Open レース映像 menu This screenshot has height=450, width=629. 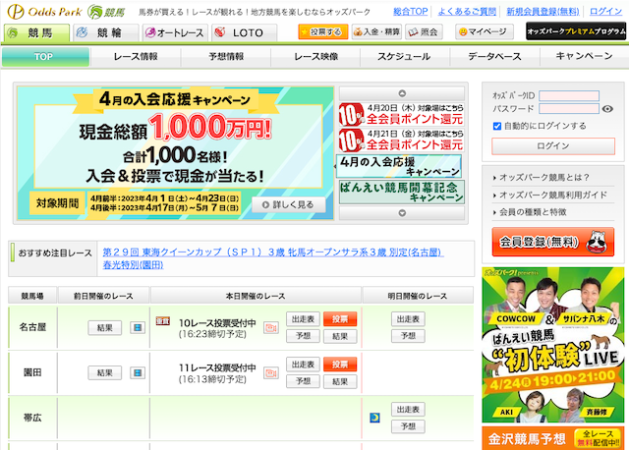click(x=316, y=57)
